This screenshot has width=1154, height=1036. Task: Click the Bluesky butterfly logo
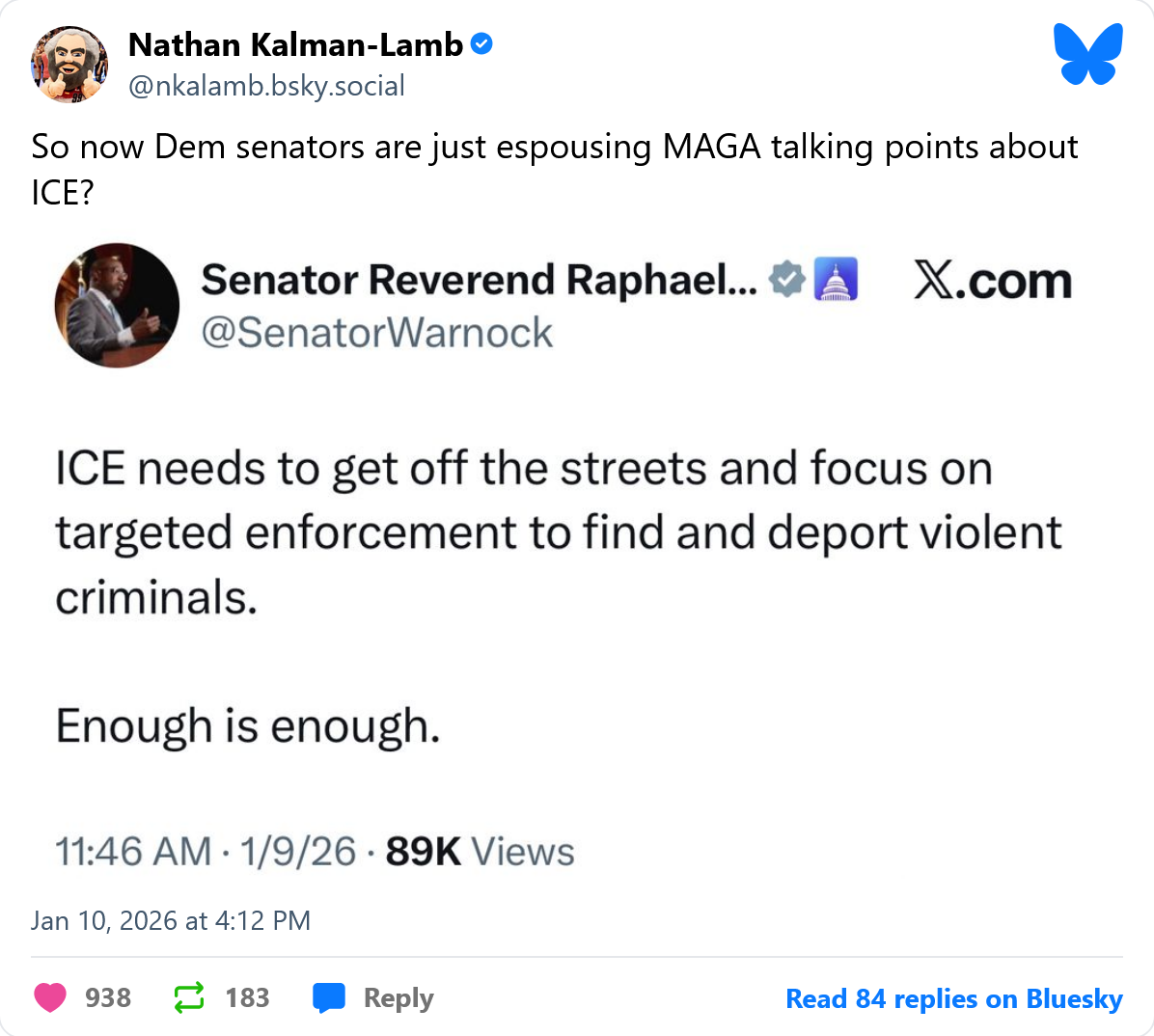[x=1088, y=54]
